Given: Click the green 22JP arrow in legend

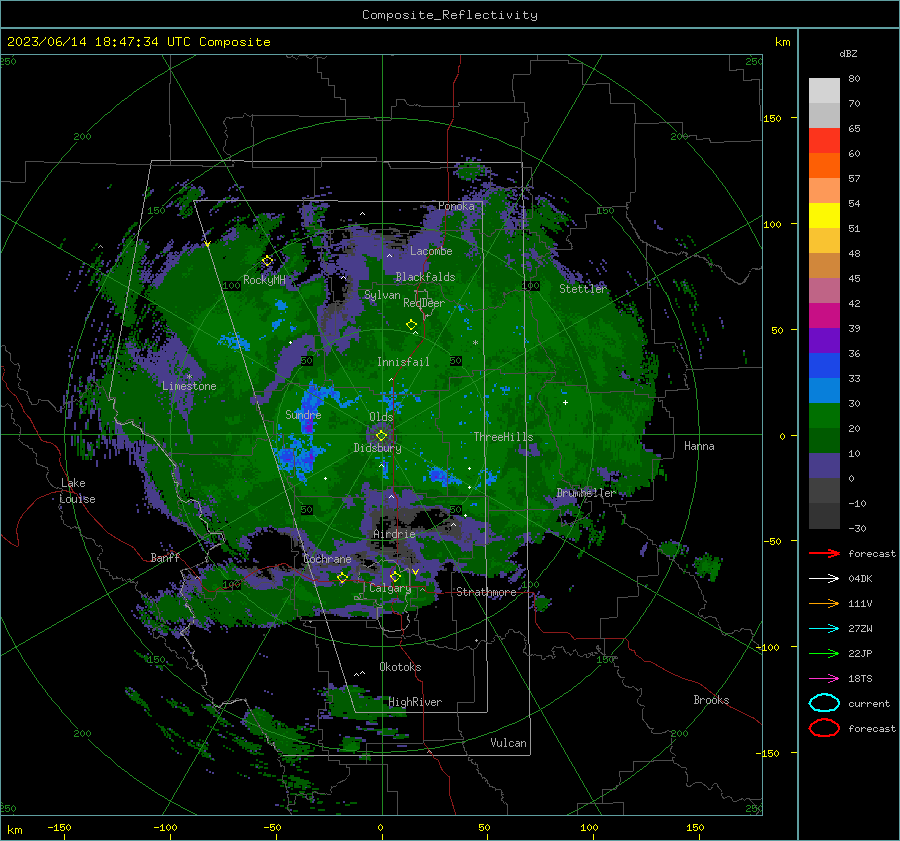Looking at the screenshot, I should tap(824, 653).
